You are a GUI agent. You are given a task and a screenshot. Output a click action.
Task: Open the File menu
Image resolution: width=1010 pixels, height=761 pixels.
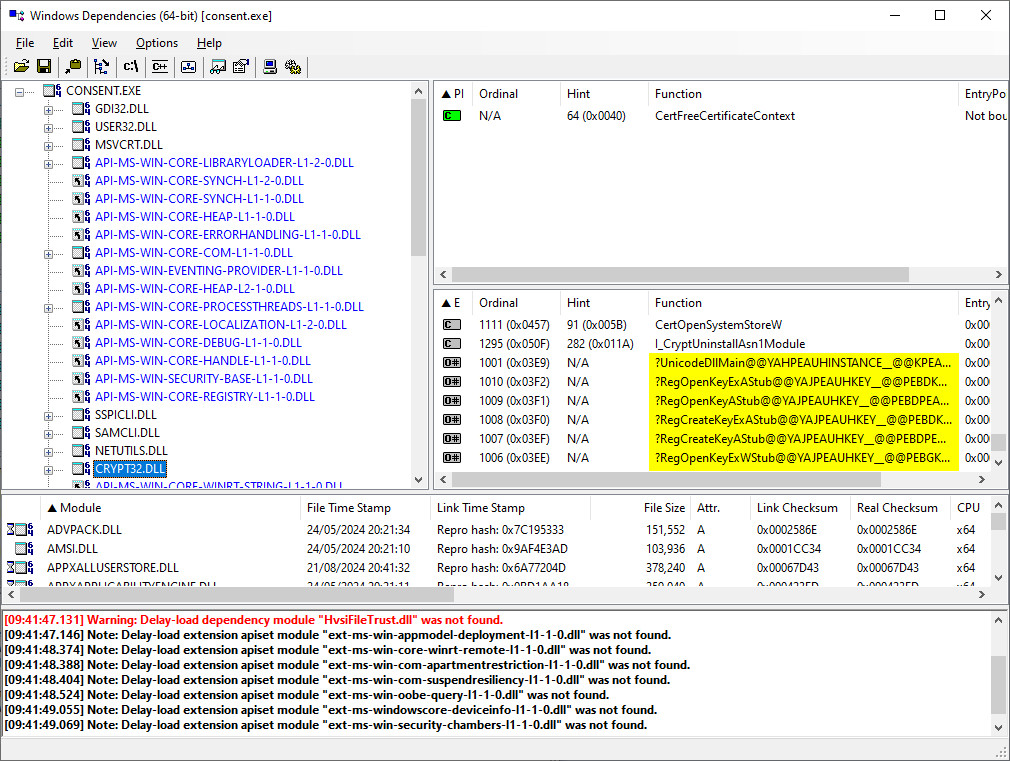(x=25, y=43)
